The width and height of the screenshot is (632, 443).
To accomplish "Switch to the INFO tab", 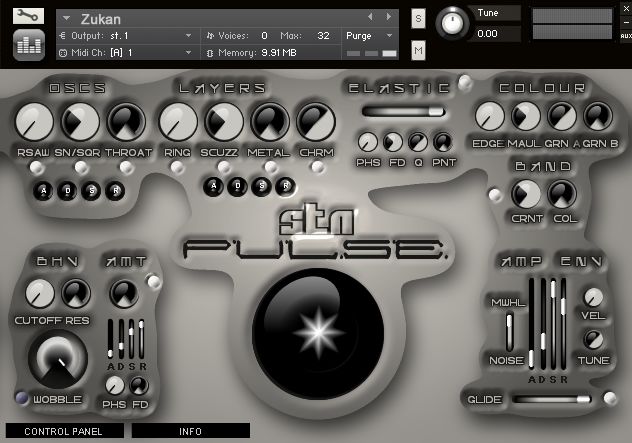I will [x=191, y=431].
